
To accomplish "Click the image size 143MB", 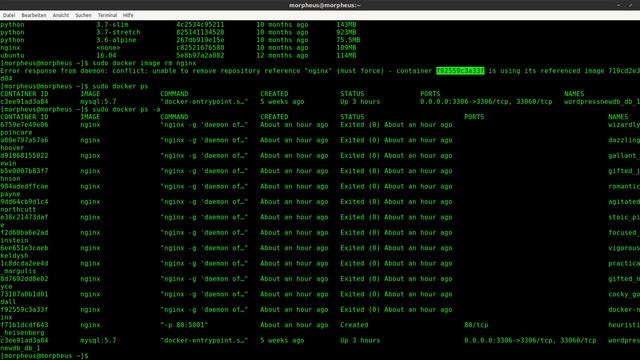I will click(x=346, y=24).
